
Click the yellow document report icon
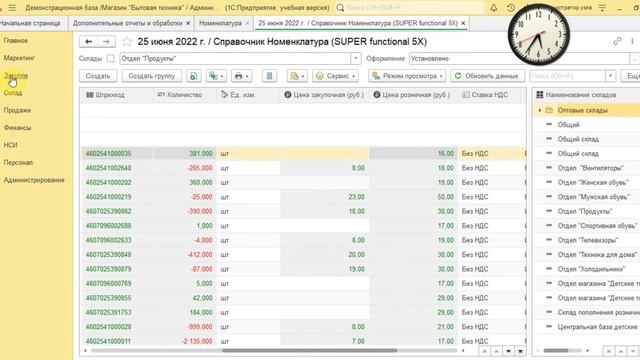pos(293,76)
